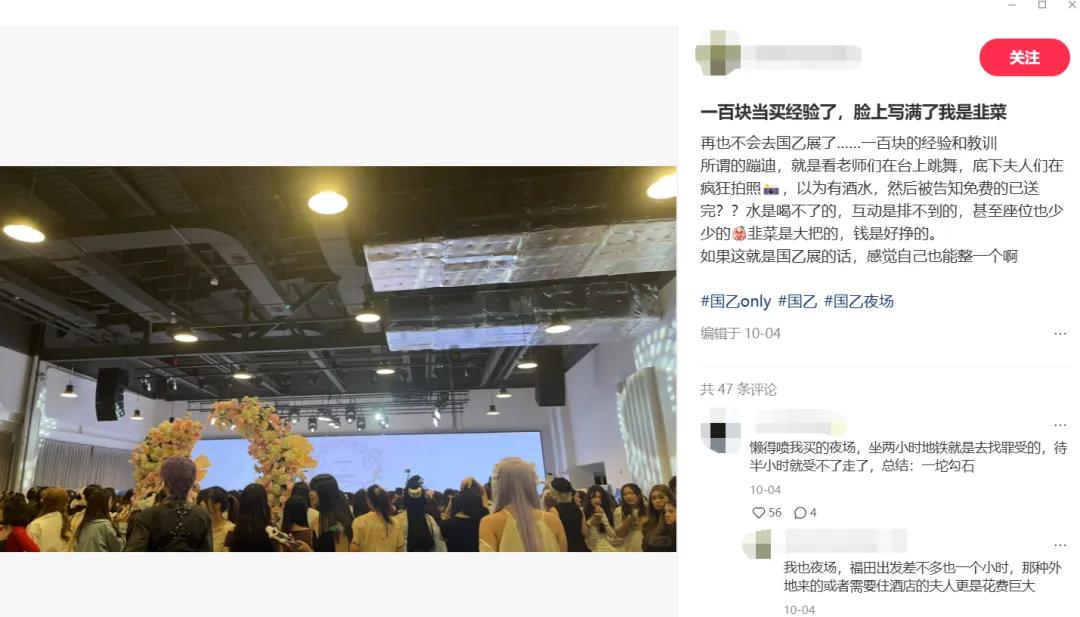Open options menu for the reply comment

pyautogui.click(x=1059, y=545)
